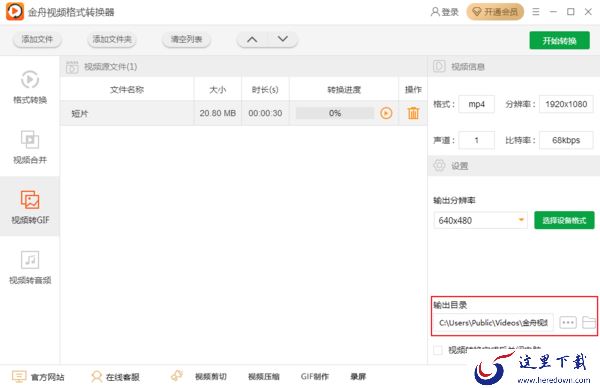Open the 输出分辨率 640x480 dropdown
This screenshot has width=600, height=388.
click(480, 220)
